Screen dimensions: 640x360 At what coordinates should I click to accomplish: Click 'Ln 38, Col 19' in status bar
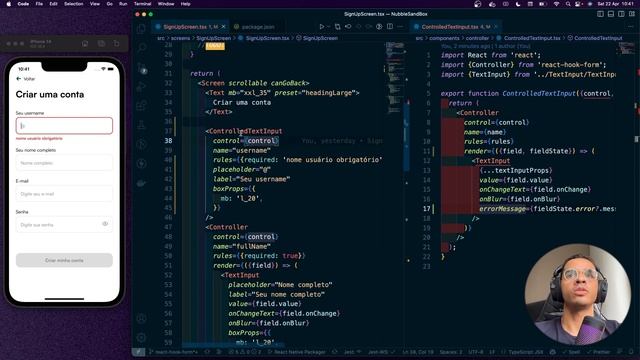coord(418,352)
